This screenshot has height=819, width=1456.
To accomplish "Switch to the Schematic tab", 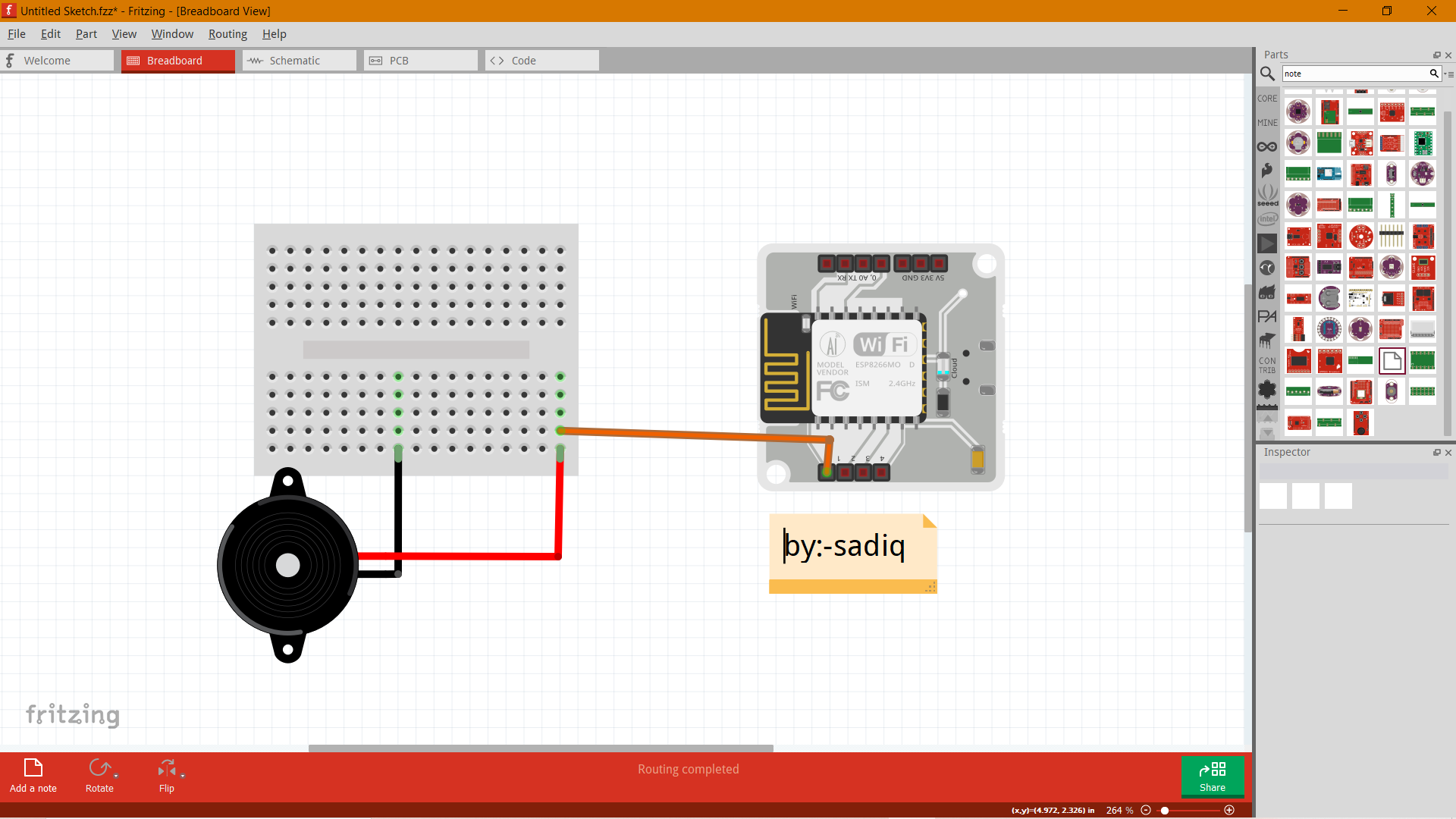I will pyautogui.click(x=297, y=60).
